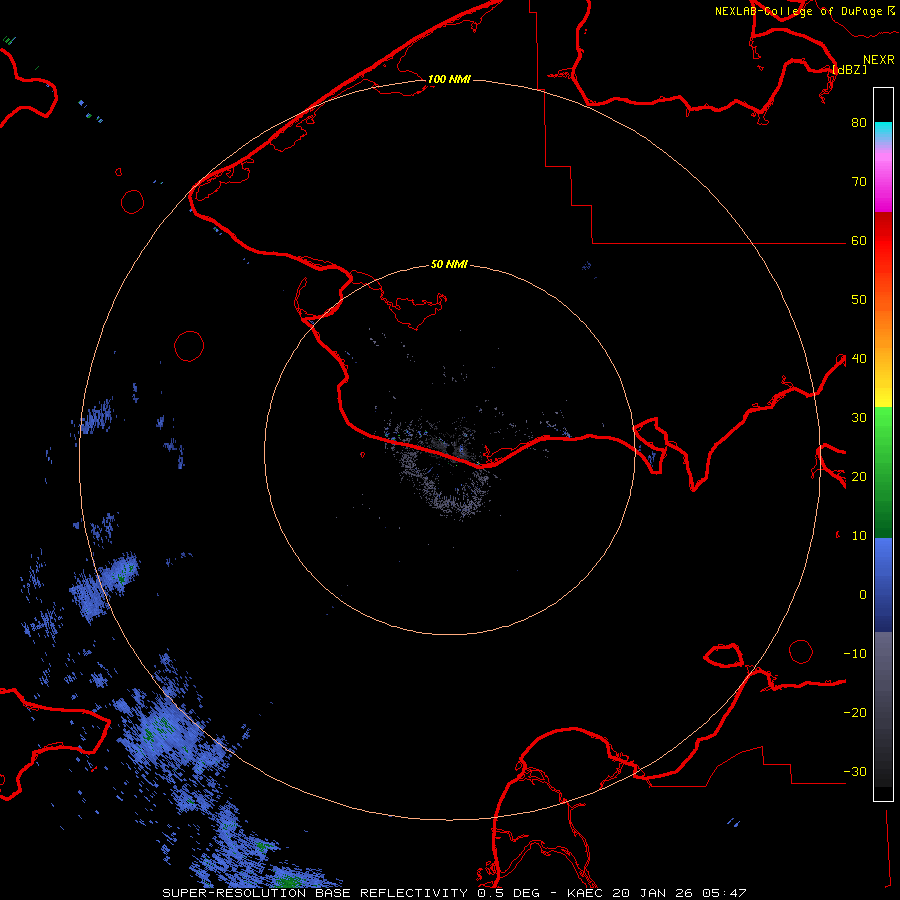Pick the green segment of the dBZ color bar
This screenshot has width=900, height=900.
click(883, 472)
